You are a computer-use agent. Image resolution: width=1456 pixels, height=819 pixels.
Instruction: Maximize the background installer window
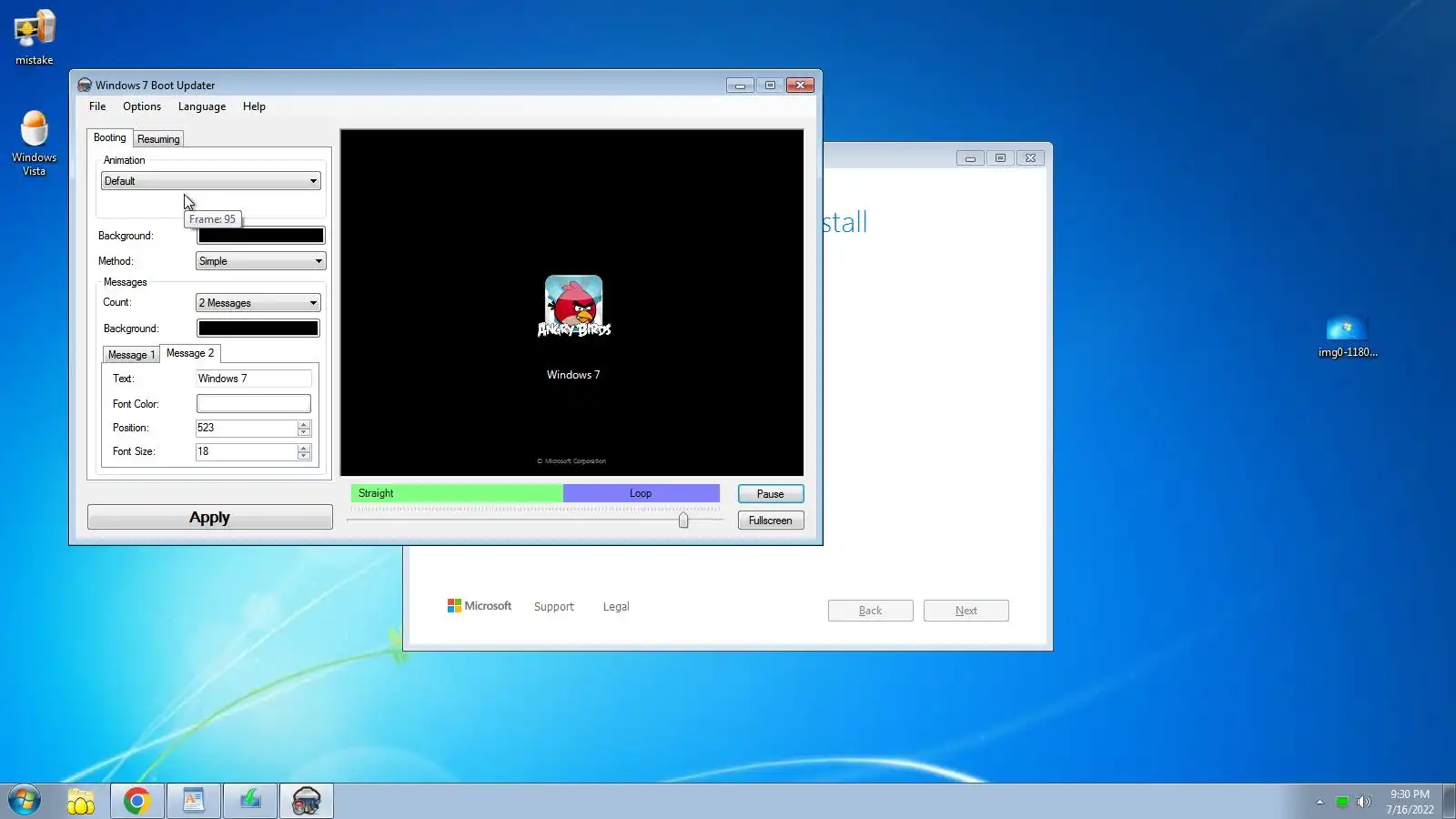click(x=1000, y=158)
